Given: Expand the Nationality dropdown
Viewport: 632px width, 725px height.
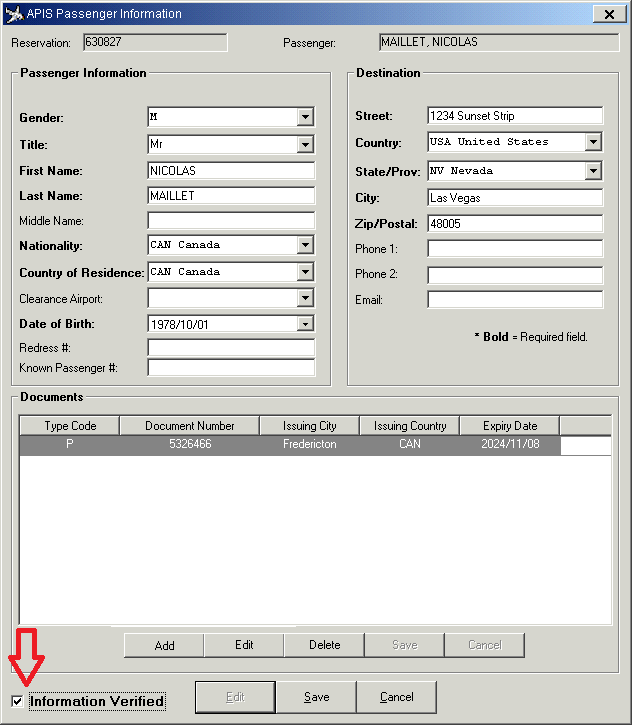Looking at the screenshot, I should click(x=305, y=245).
